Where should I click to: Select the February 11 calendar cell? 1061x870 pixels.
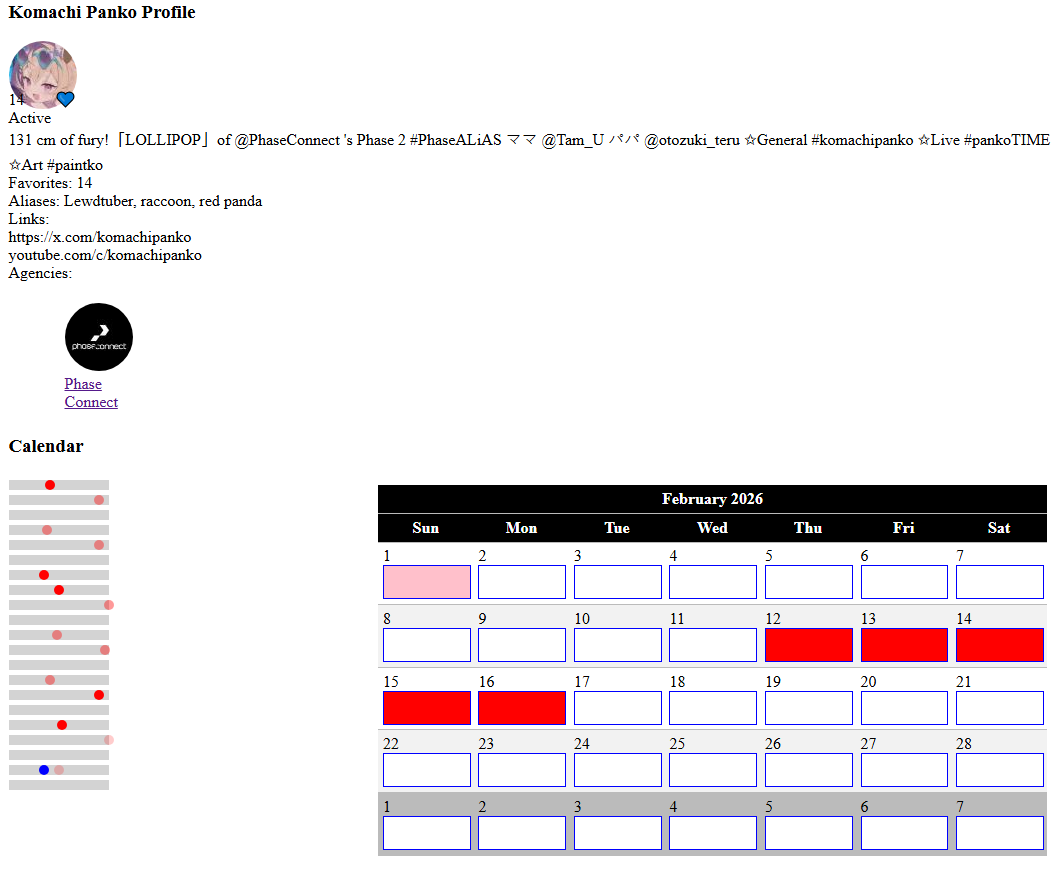[713, 645]
